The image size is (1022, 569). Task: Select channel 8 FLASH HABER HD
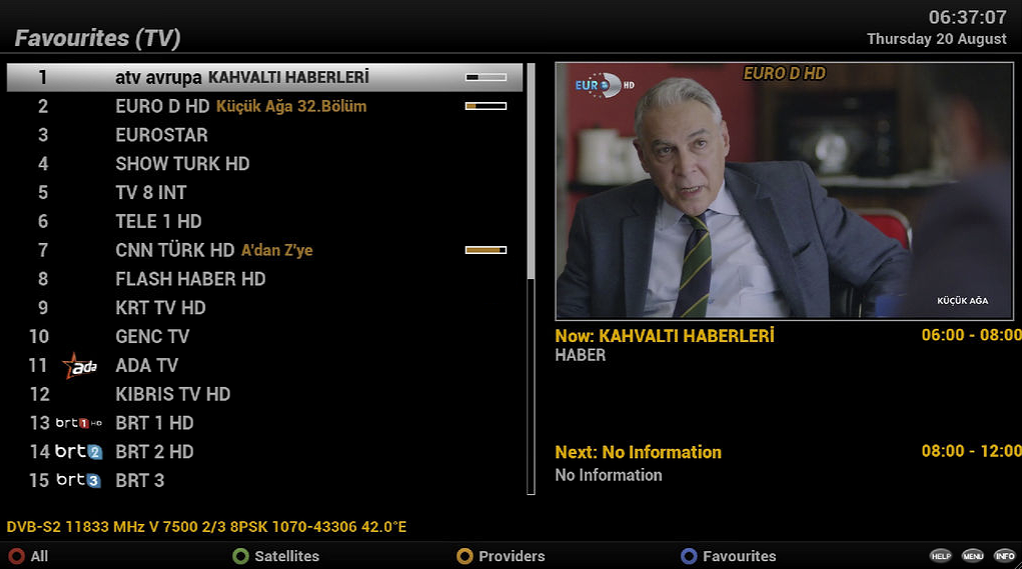265,279
